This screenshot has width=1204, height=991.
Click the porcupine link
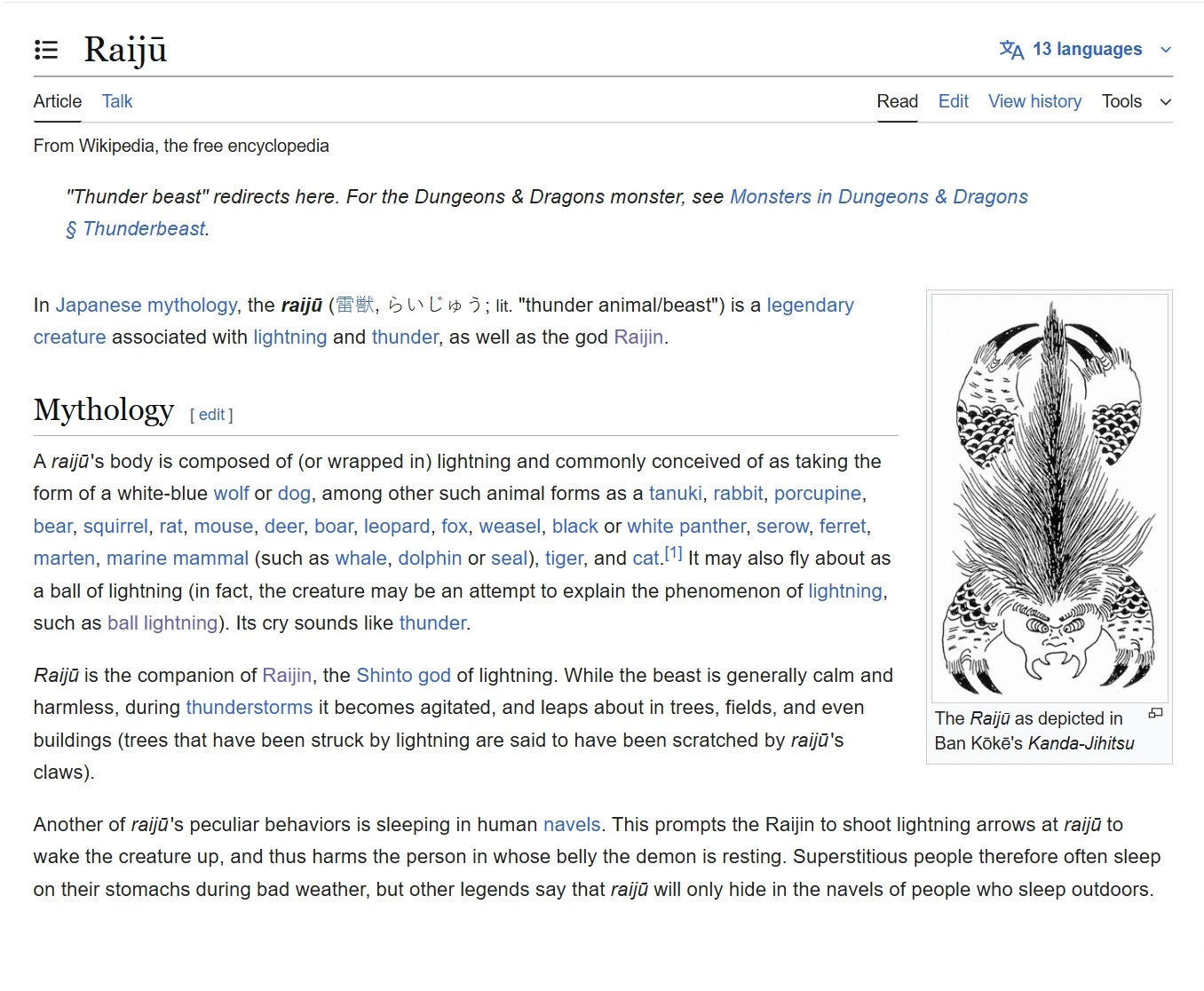coord(818,494)
